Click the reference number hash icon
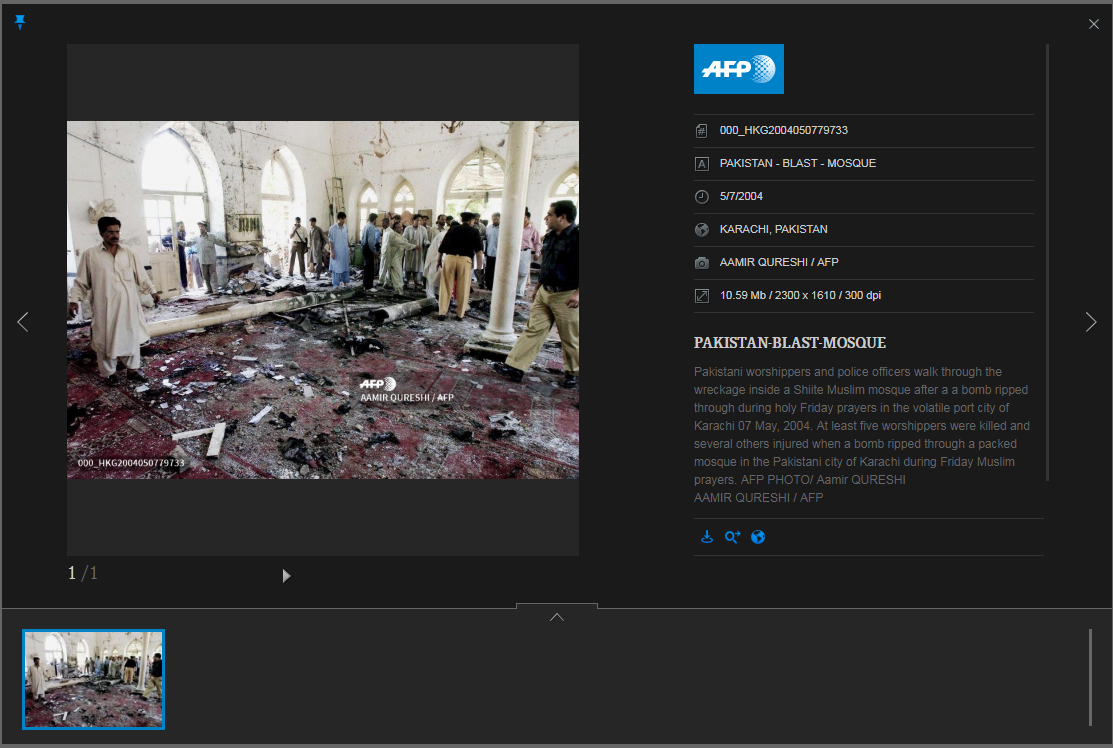The image size is (1113, 748). (701, 131)
